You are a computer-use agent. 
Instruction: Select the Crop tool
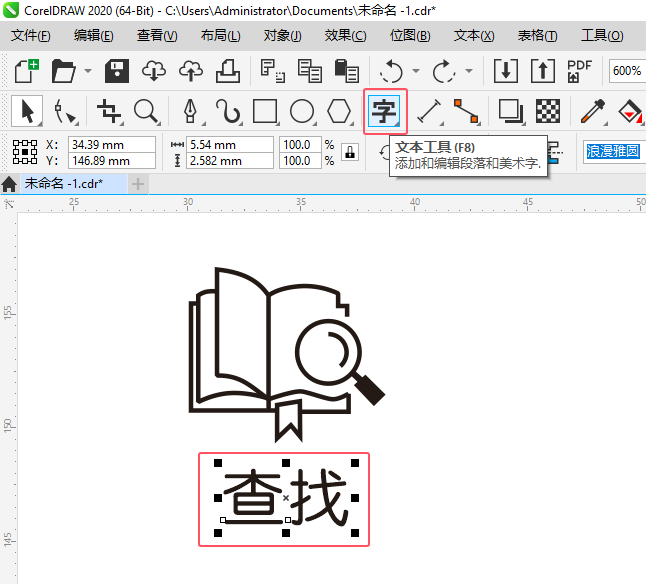point(109,111)
